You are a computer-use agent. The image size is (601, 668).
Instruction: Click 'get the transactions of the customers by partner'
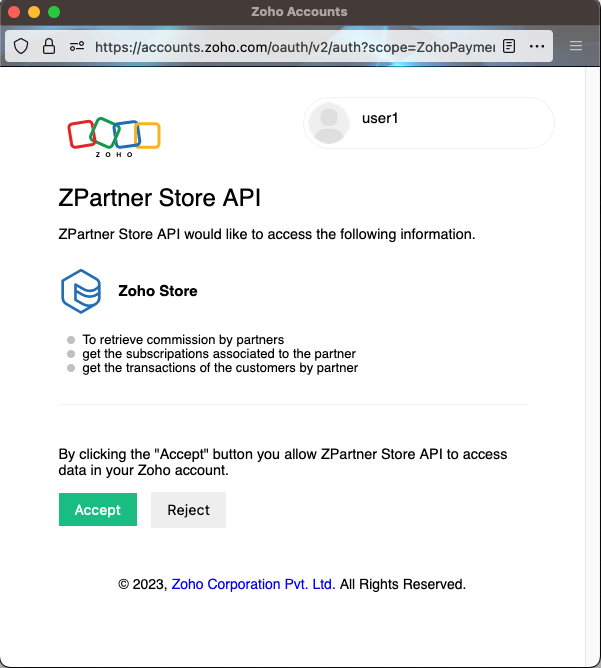click(x=220, y=368)
